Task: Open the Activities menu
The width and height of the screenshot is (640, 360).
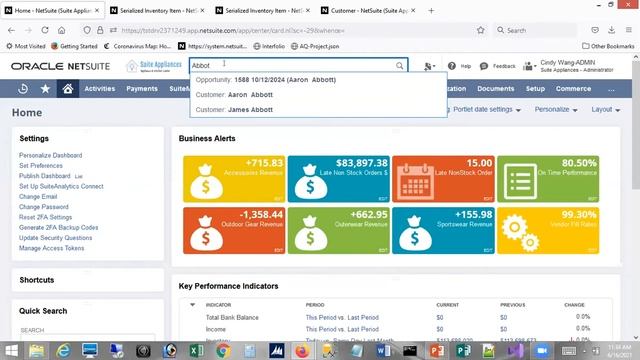Action: (100, 89)
